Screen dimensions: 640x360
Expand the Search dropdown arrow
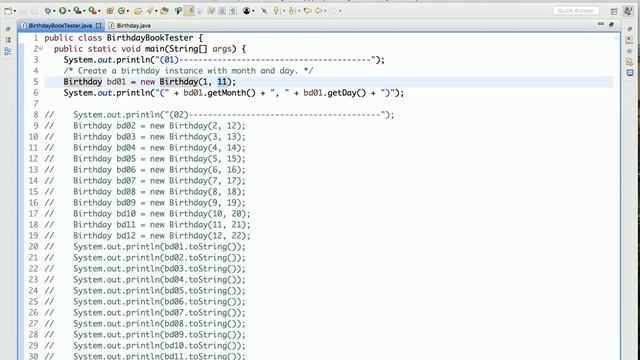click(x=156, y=11)
